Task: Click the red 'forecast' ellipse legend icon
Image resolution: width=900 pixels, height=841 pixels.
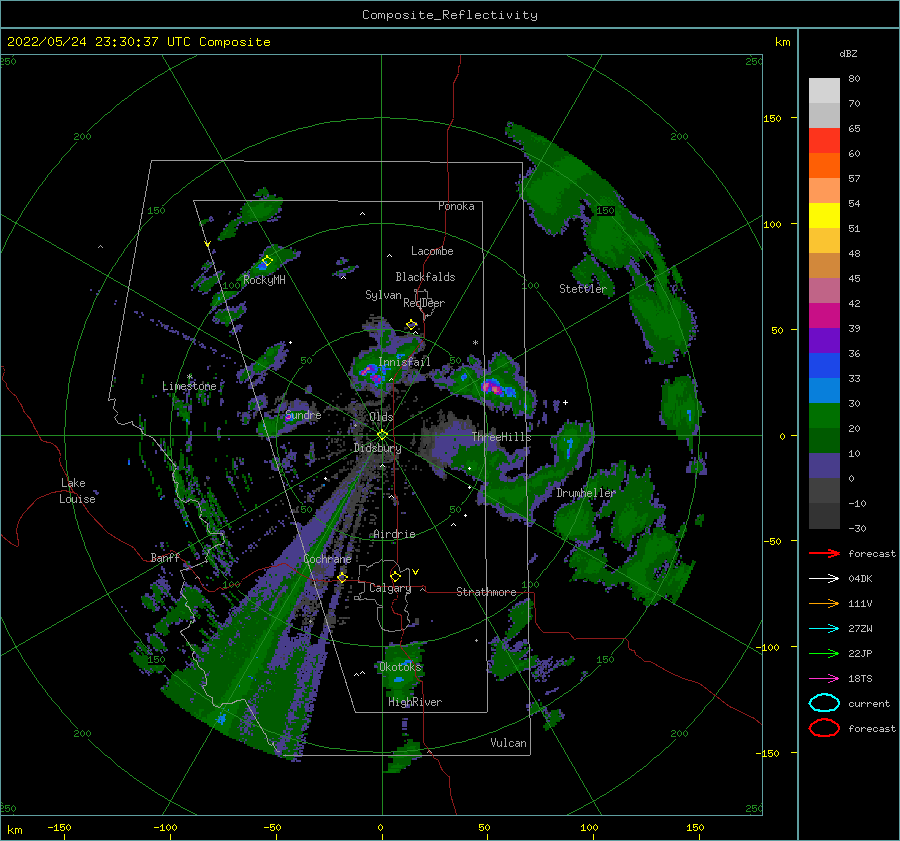Action: point(824,727)
